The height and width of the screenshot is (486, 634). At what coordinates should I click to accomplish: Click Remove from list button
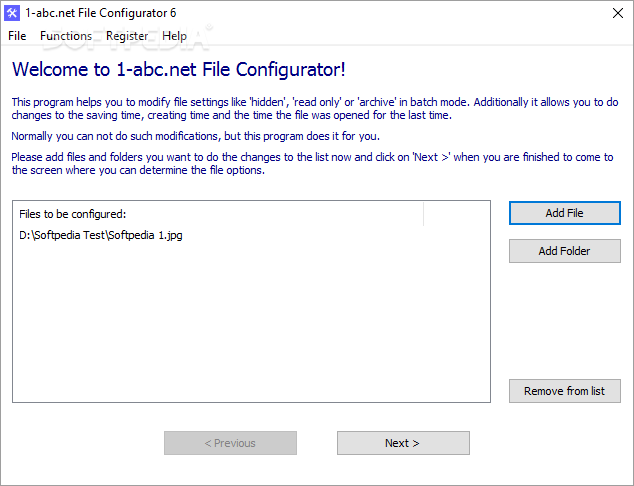(564, 391)
